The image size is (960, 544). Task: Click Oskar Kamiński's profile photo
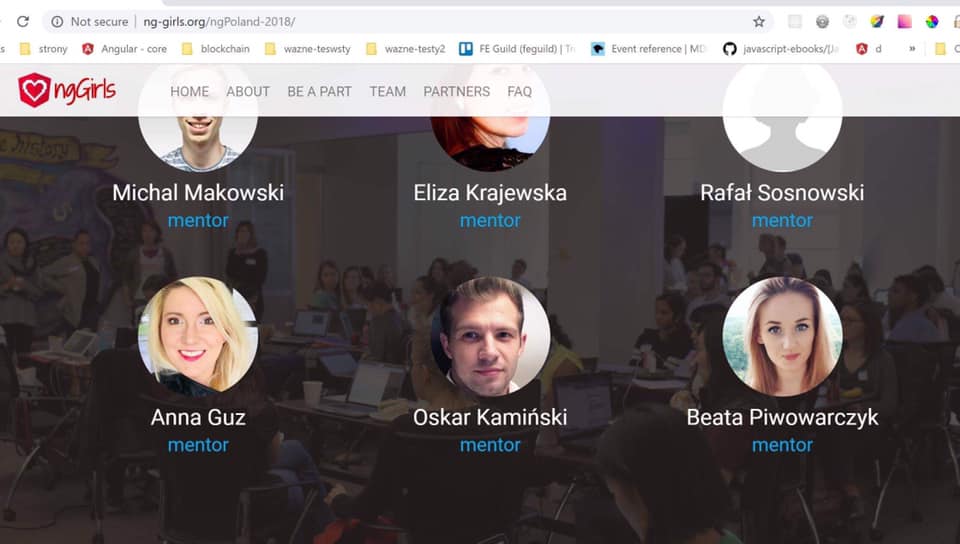pos(490,336)
